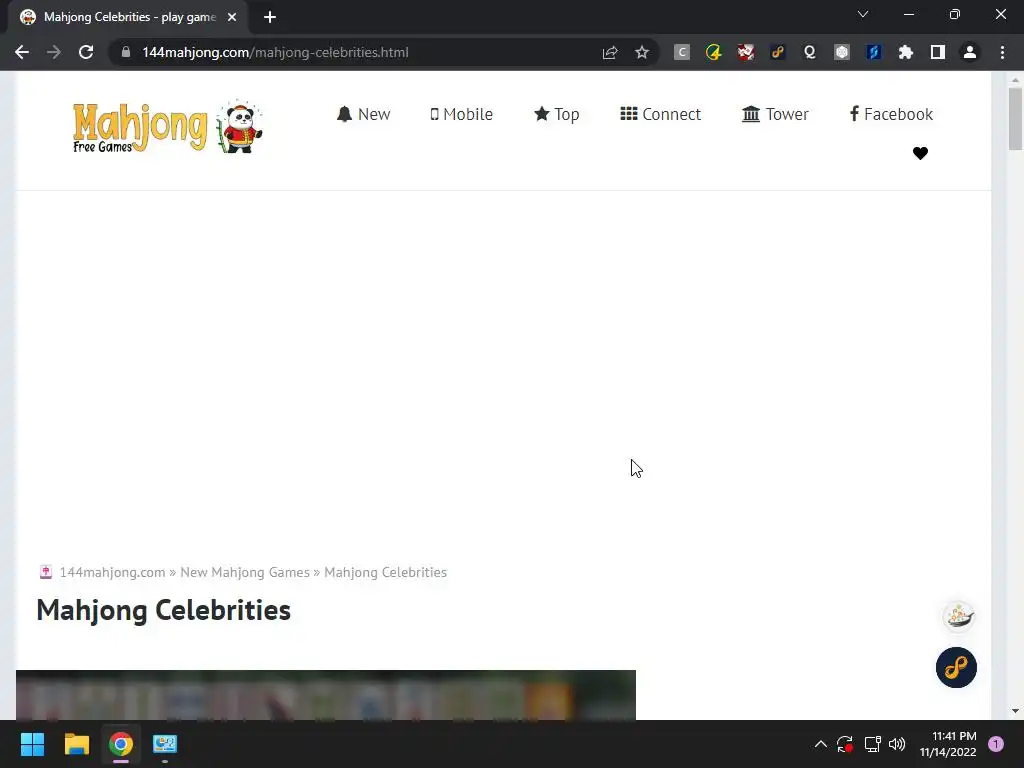The width and height of the screenshot is (1024, 768).
Task: Open the Tower games menu
Action: tap(775, 114)
